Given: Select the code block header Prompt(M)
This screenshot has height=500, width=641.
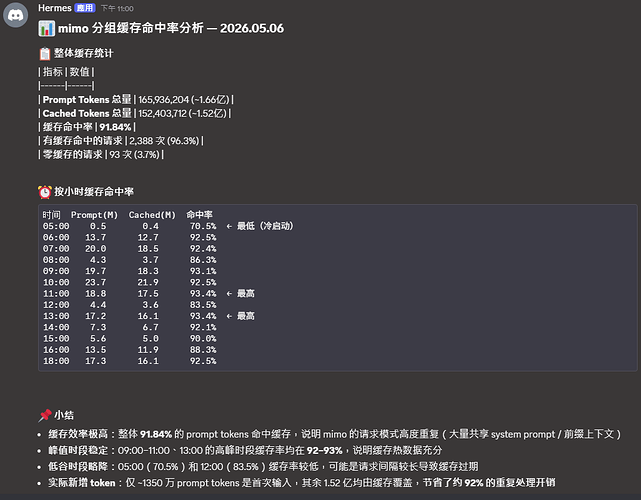Looking at the screenshot, I should (x=94, y=215).
